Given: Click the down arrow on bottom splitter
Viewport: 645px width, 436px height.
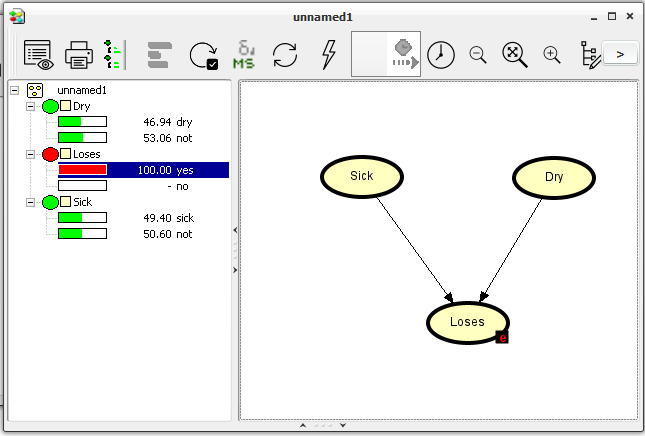Looking at the screenshot, I should pos(343,425).
